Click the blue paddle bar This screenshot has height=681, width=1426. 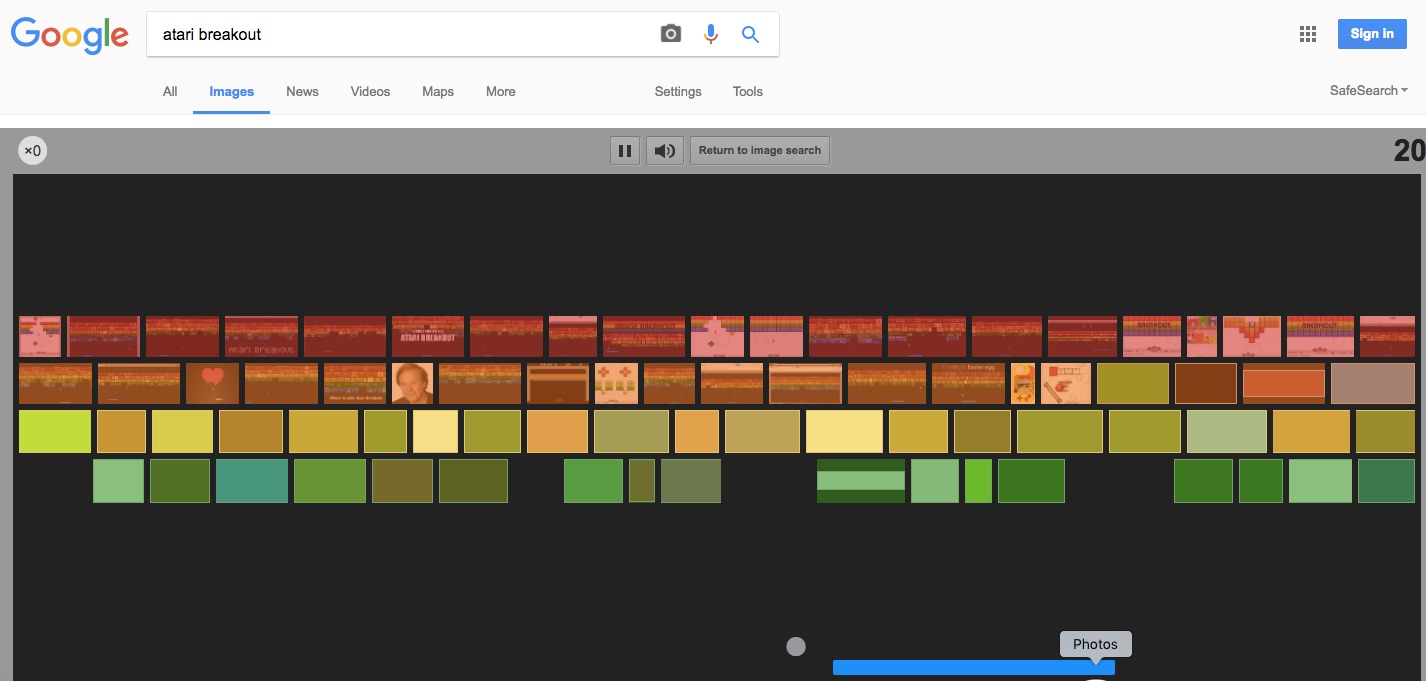973,667
